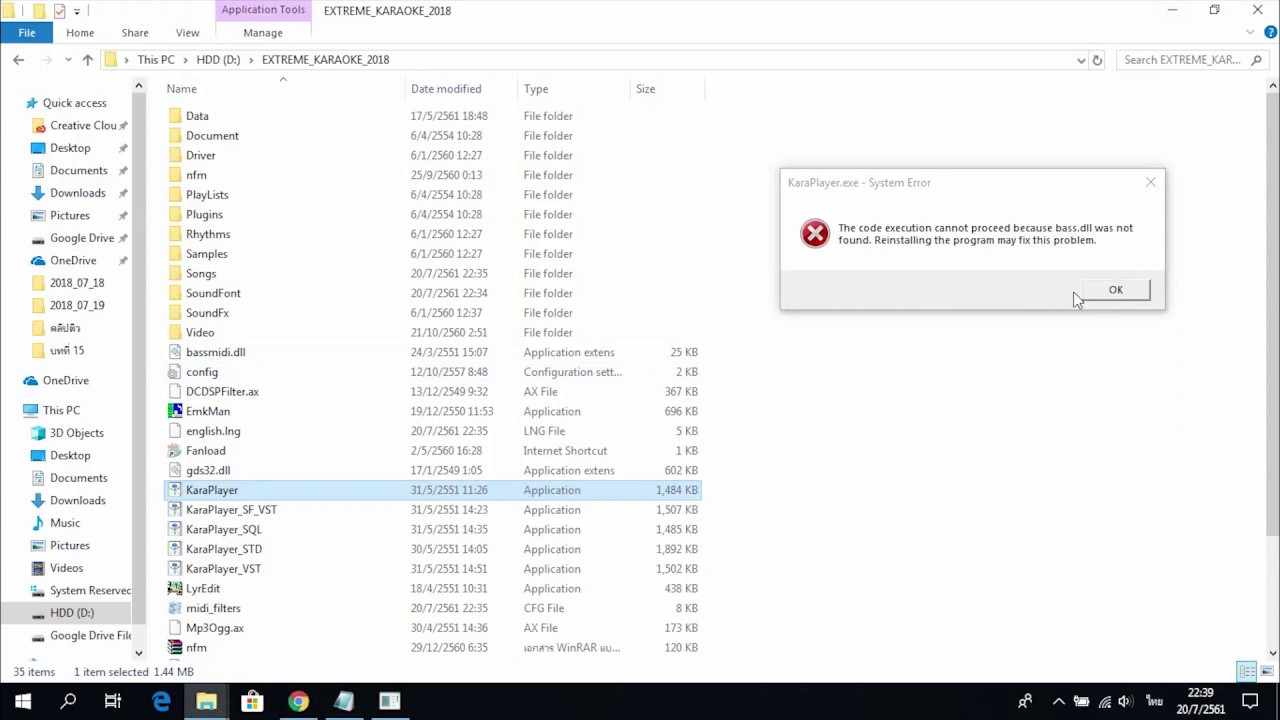Open the View ribbon tab
The image size is (1280, 720).
pyautogui.click(x=187, y=33)
